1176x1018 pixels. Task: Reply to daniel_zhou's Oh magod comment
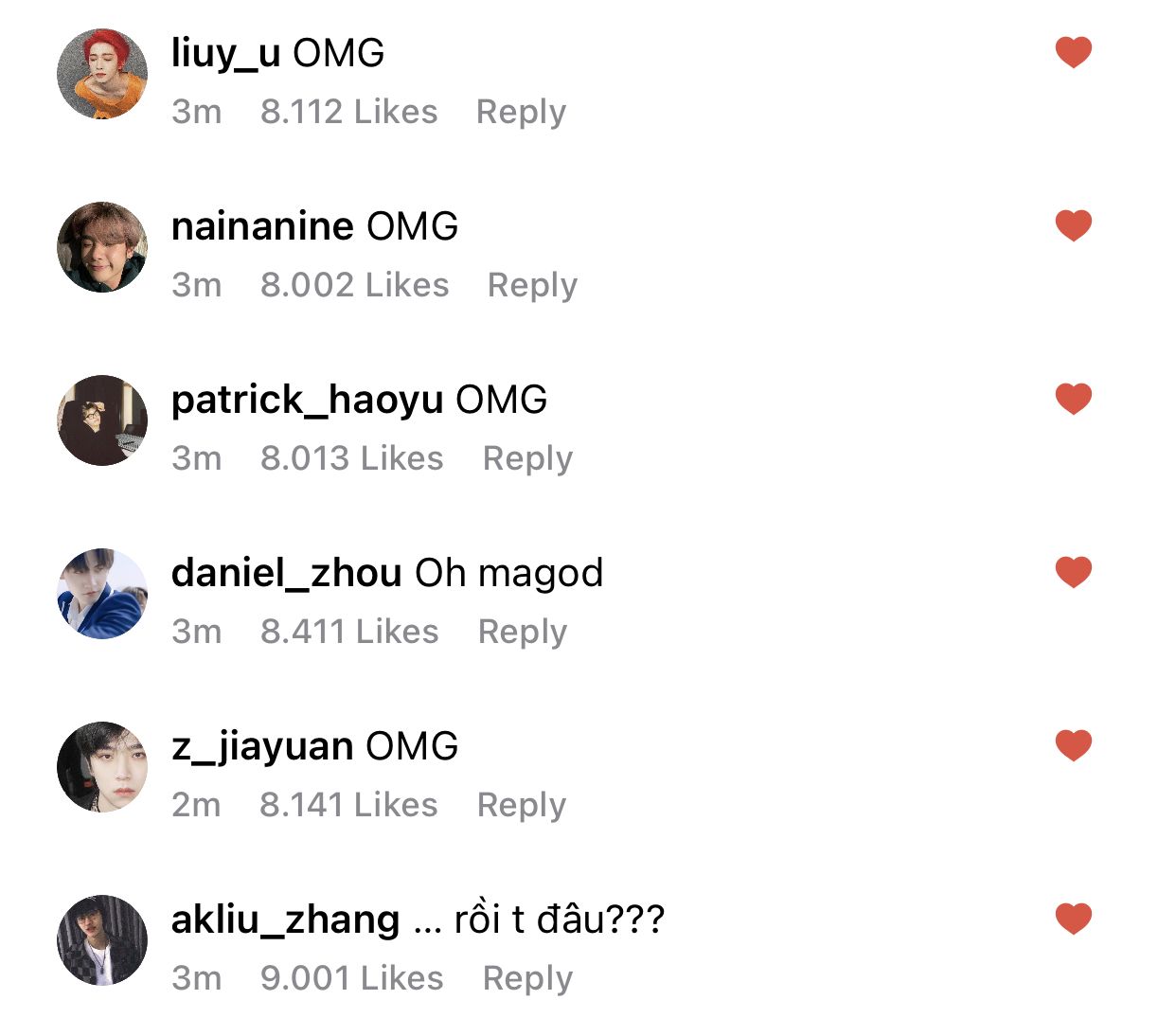(523, 633)
